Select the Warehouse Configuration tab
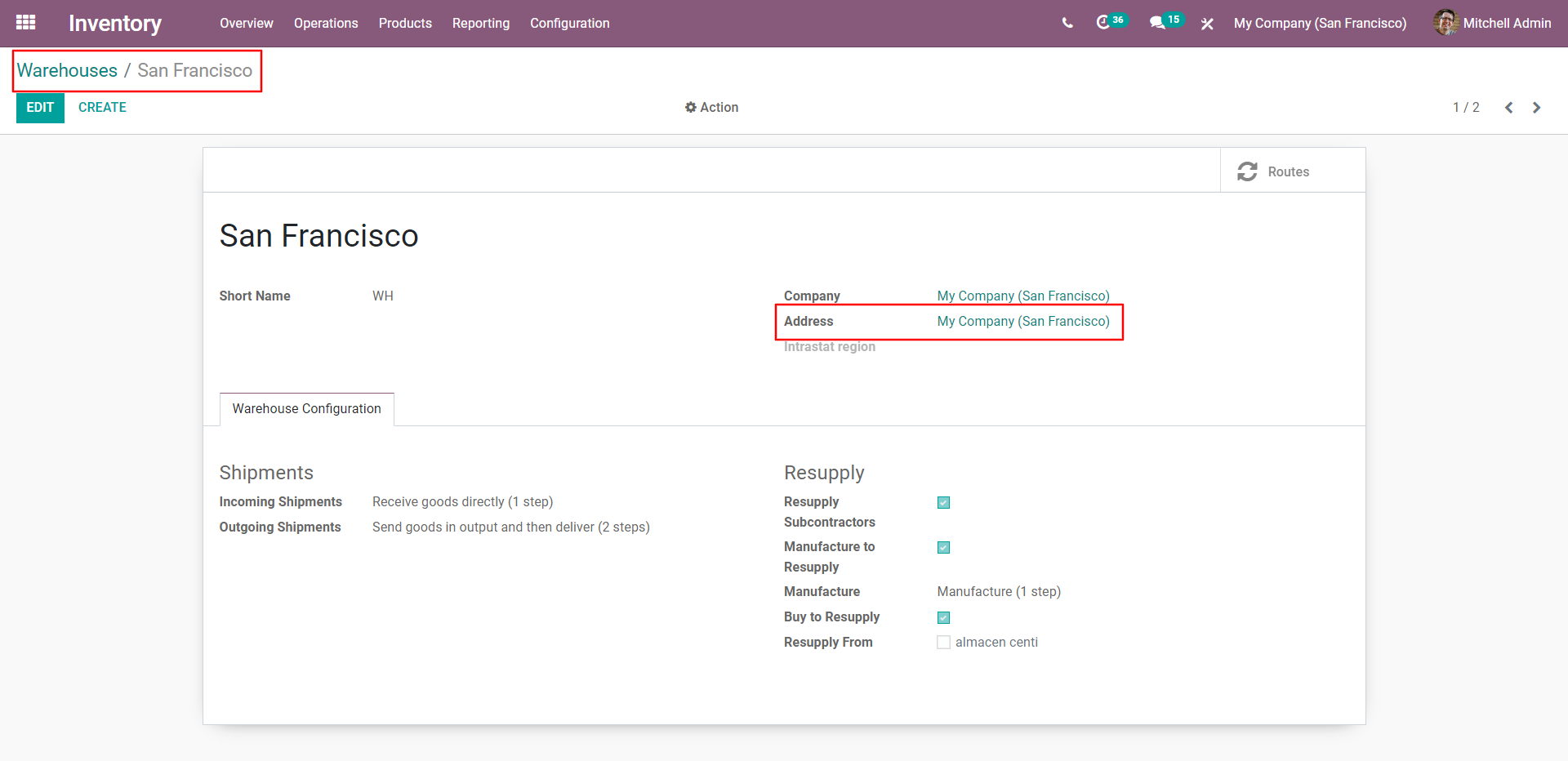The width and height of the screenshot is (1568, 761). point(306,409)
